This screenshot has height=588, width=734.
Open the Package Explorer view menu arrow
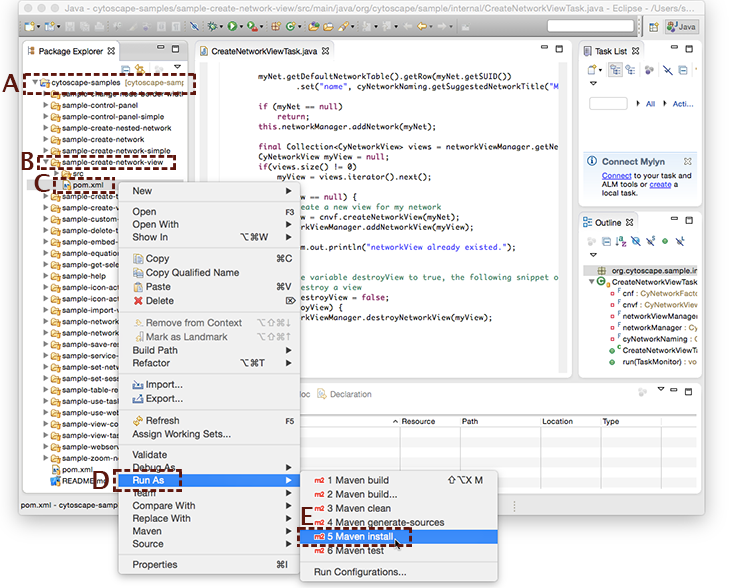(177, 67)
